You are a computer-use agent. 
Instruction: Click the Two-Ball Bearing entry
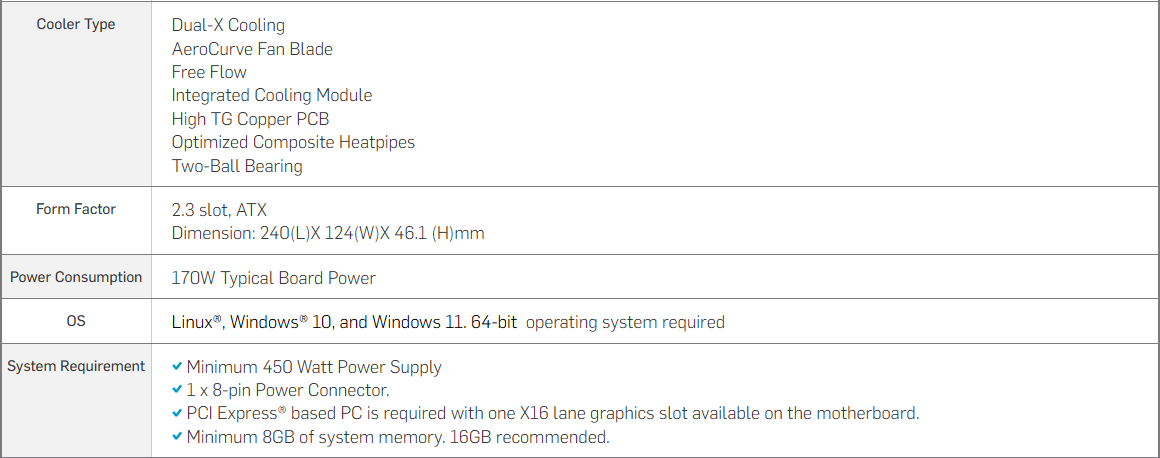[237, 166]
